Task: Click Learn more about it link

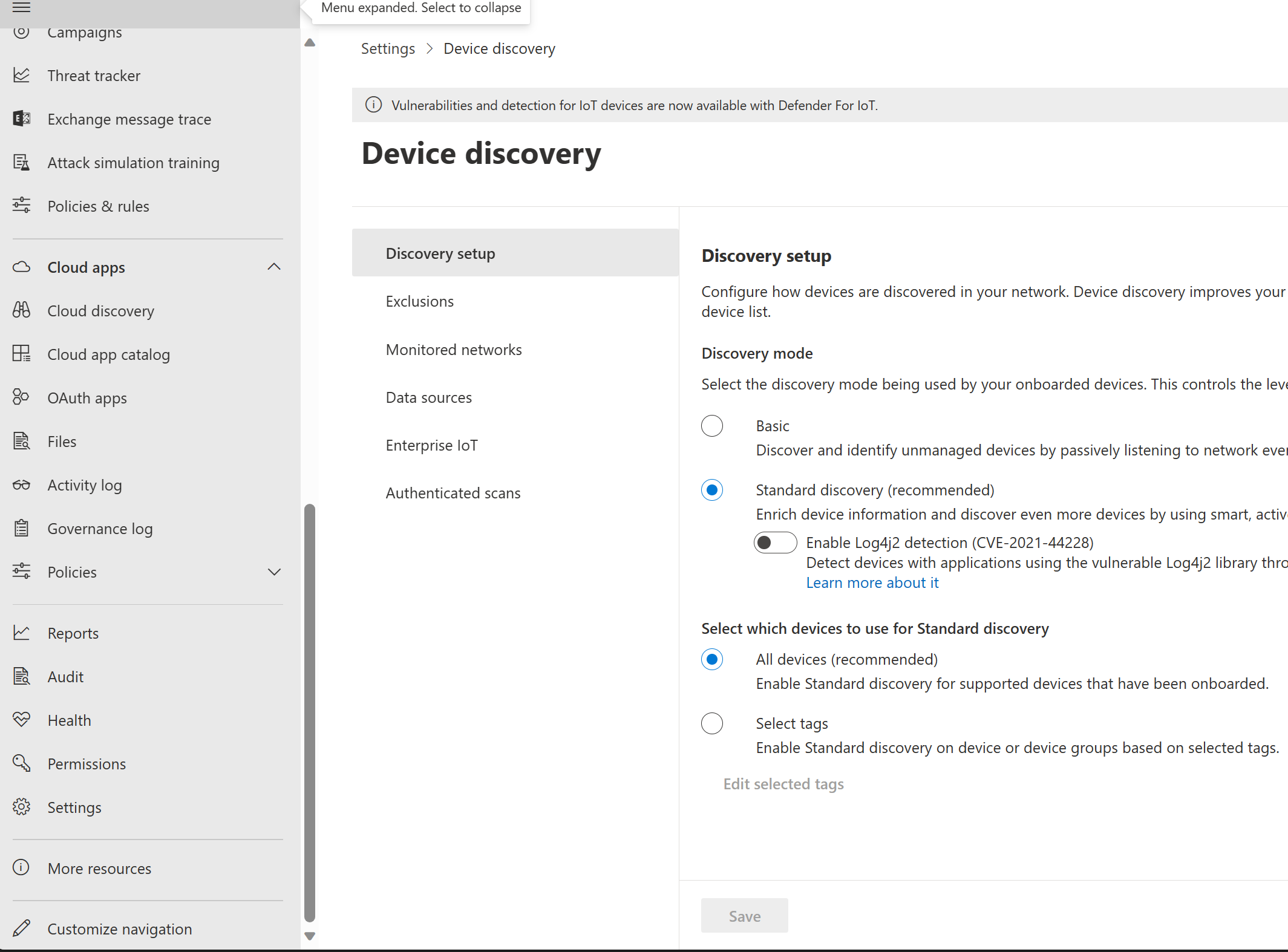Action: [x=871, y=582]
